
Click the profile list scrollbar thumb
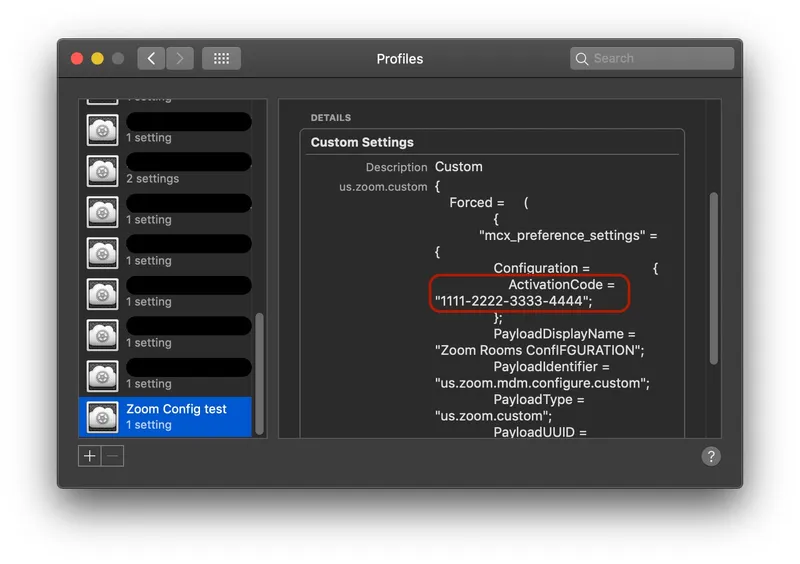260,374
